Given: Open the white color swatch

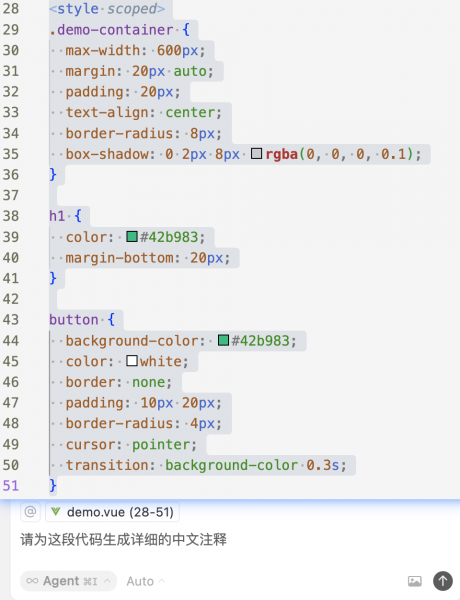Looking at the screenshot, I should coord(132,361).
